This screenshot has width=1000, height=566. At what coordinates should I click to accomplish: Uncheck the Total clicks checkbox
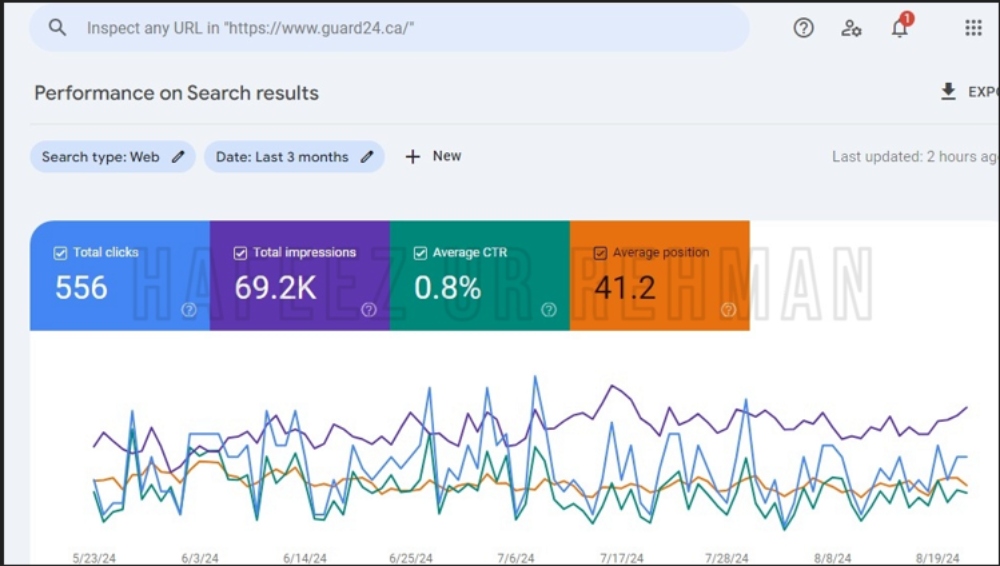(60, 253)
